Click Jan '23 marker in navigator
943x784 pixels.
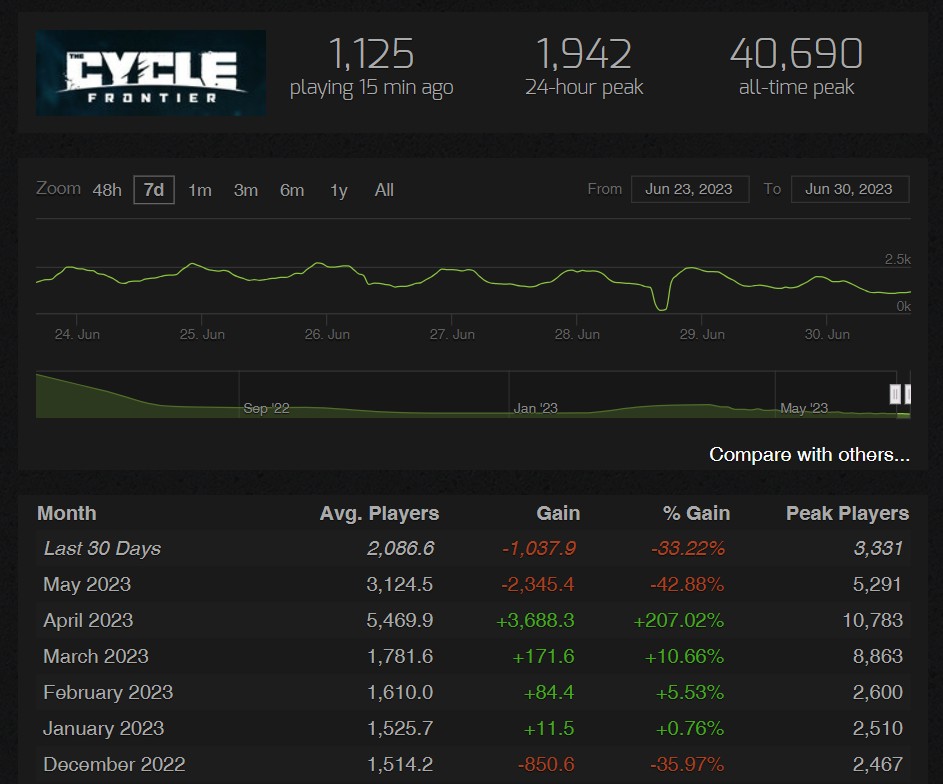(535, 408)
